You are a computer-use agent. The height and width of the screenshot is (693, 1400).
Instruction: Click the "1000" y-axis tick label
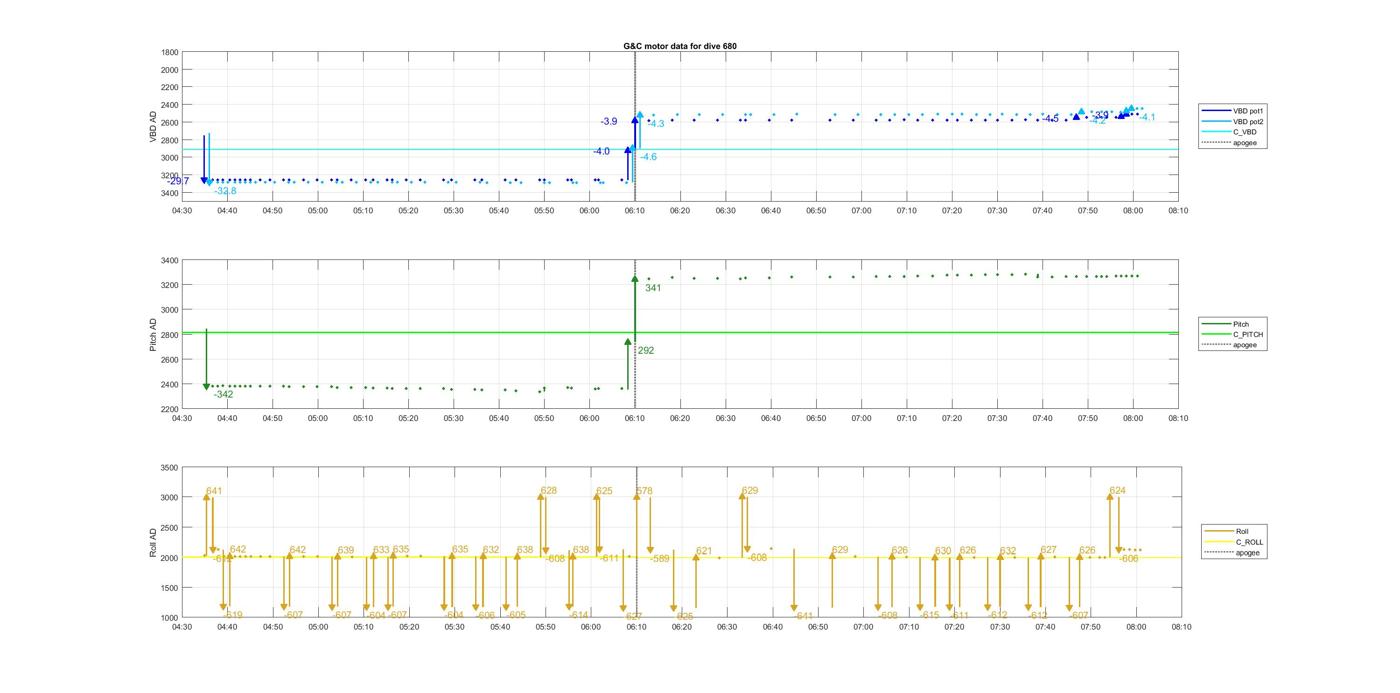(x=169, y=618)
